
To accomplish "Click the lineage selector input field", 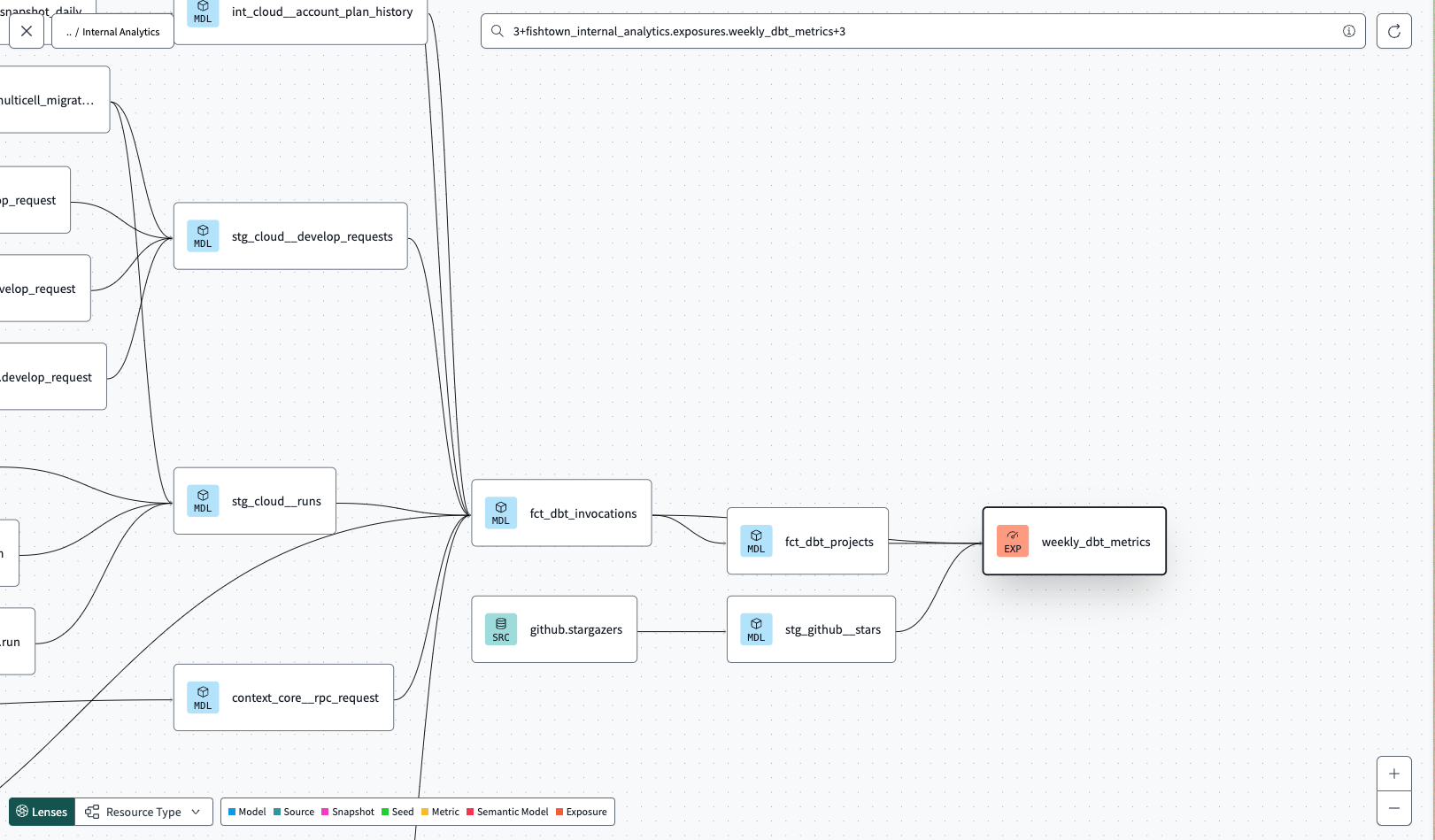I will point(885,31).
